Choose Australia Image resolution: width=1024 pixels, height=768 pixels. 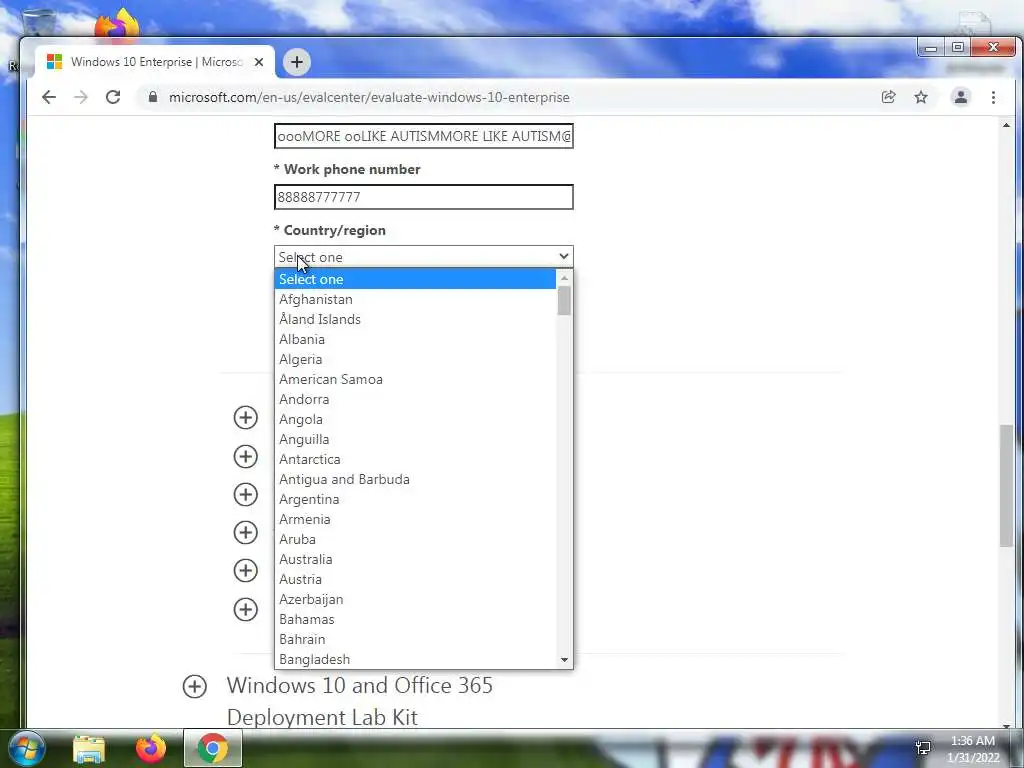click(x=415, y=560)
